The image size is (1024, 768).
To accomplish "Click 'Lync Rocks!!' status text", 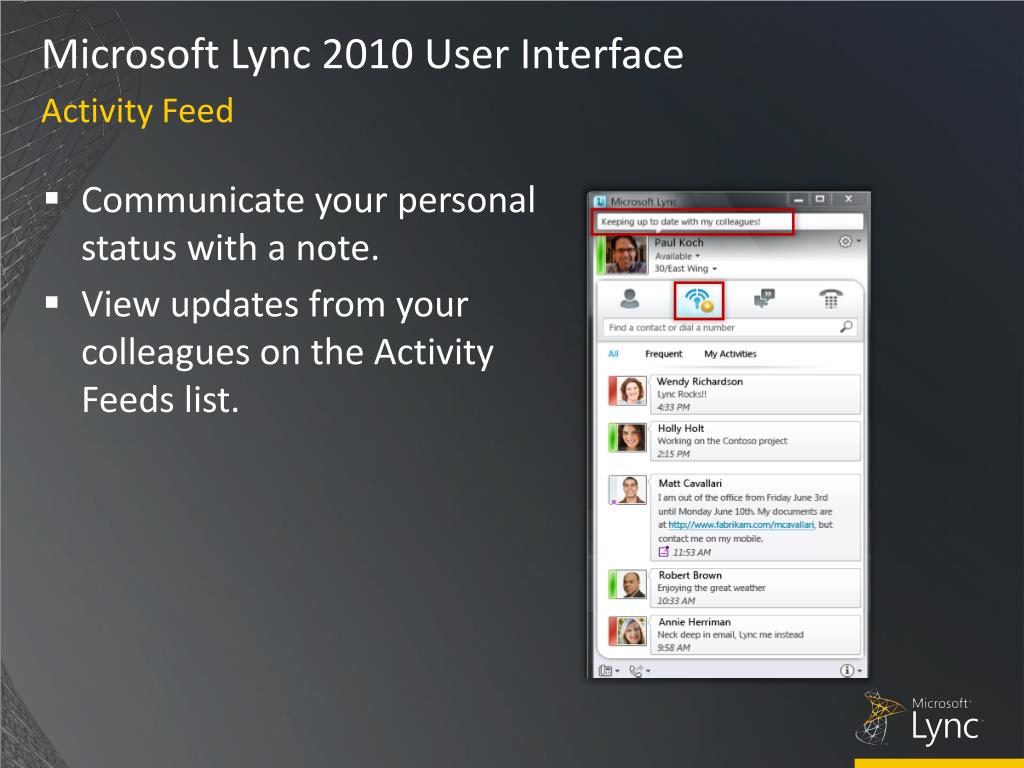I will coord(681,394).
